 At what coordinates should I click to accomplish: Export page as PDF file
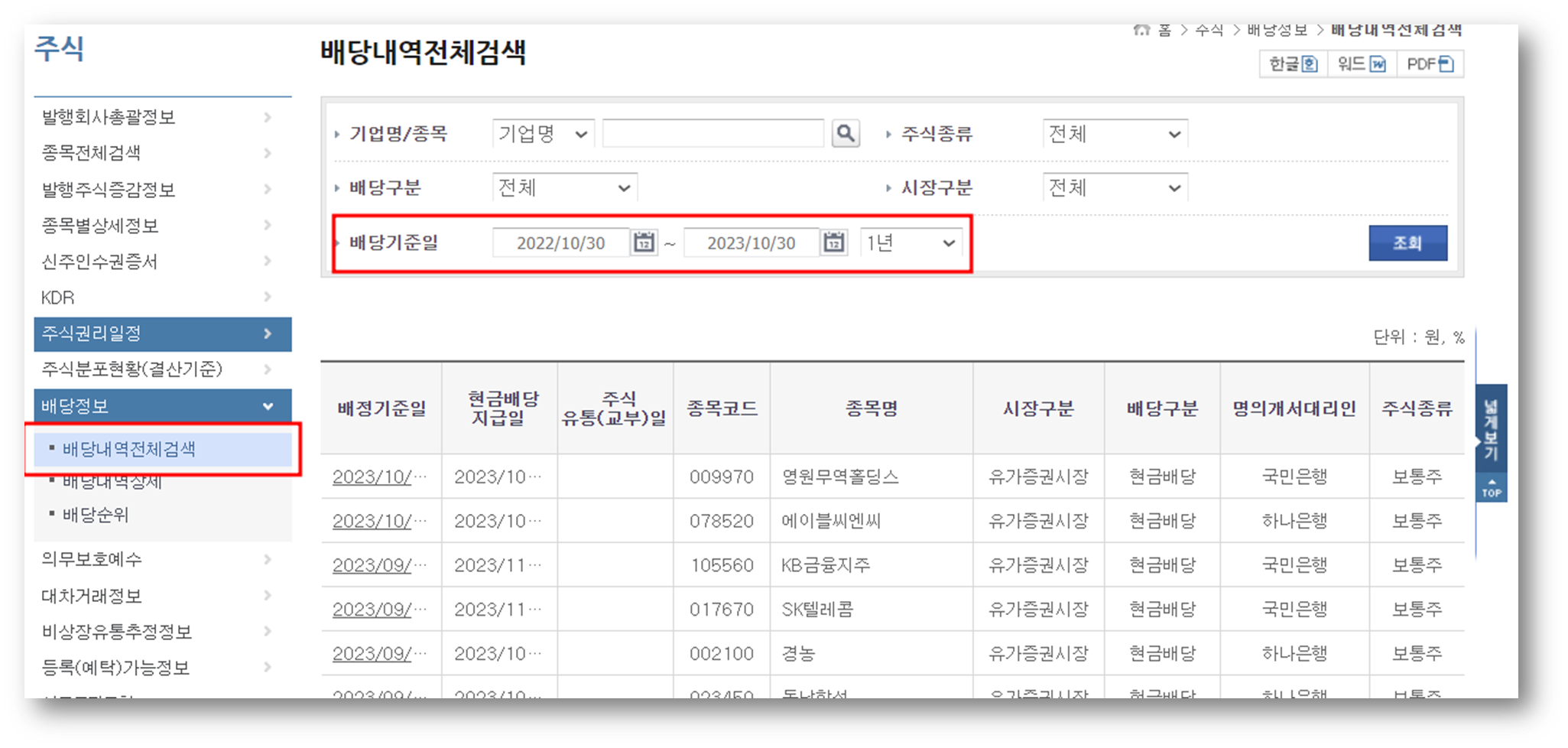[1430, 64]
